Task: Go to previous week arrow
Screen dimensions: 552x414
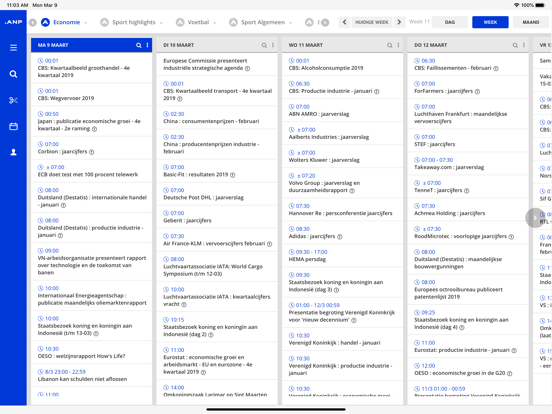Action: pyautogui.click(x=345, y=22)
